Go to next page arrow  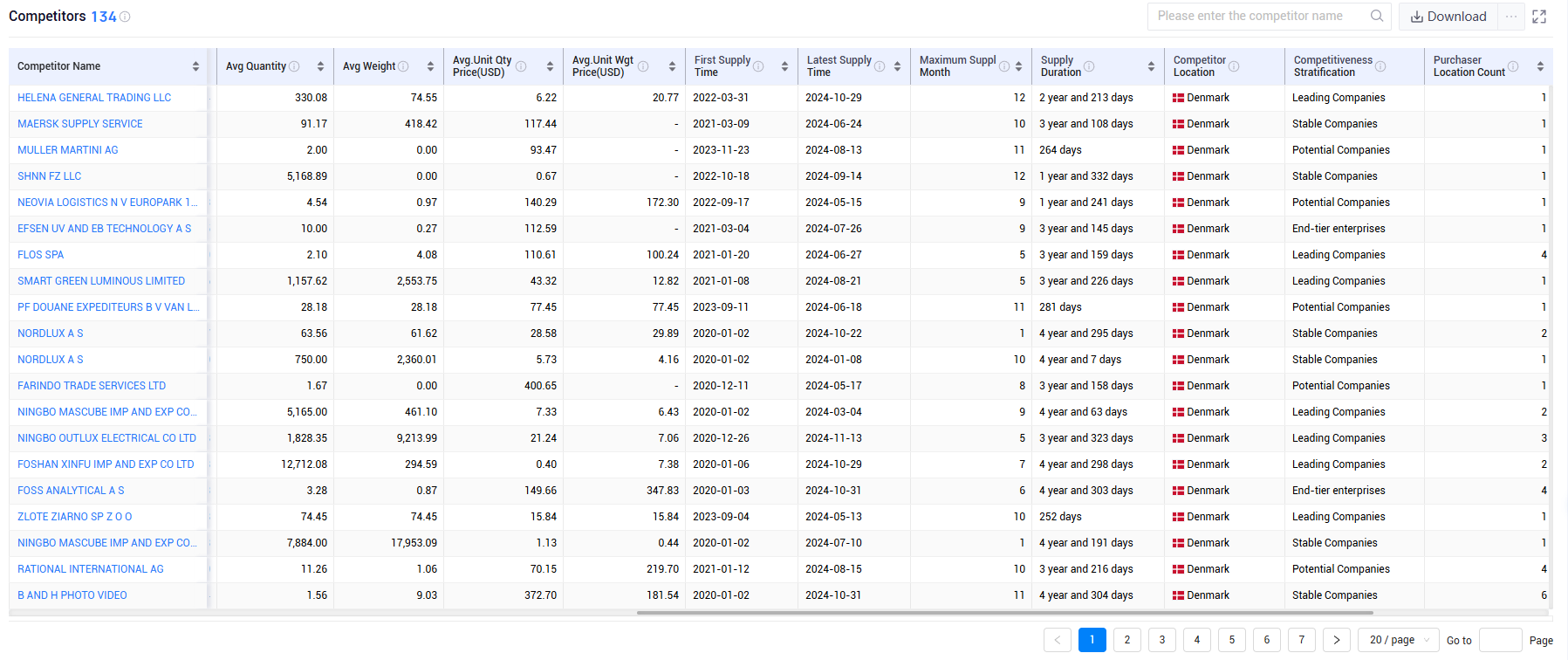point(1336,640)
